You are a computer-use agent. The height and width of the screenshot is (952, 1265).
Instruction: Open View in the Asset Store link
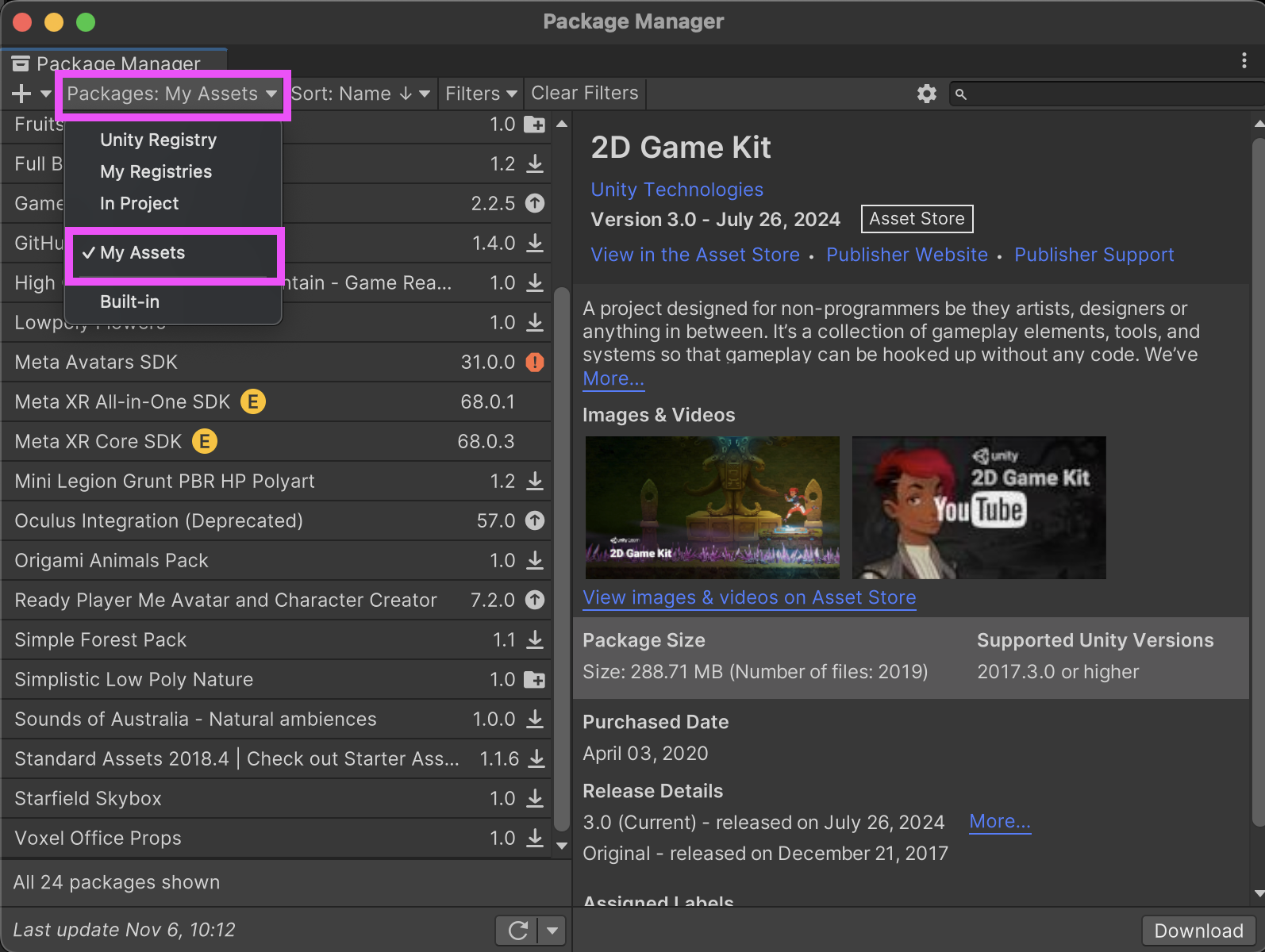[695, 255]
